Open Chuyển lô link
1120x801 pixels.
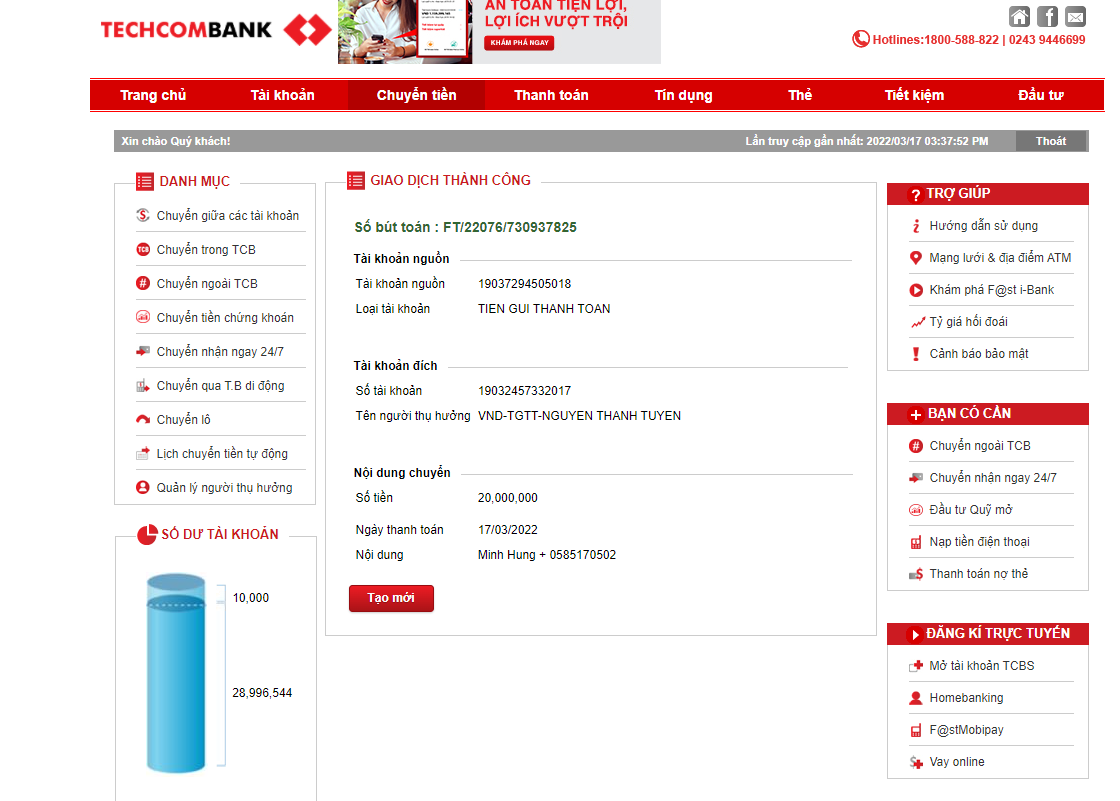(184, 419)
